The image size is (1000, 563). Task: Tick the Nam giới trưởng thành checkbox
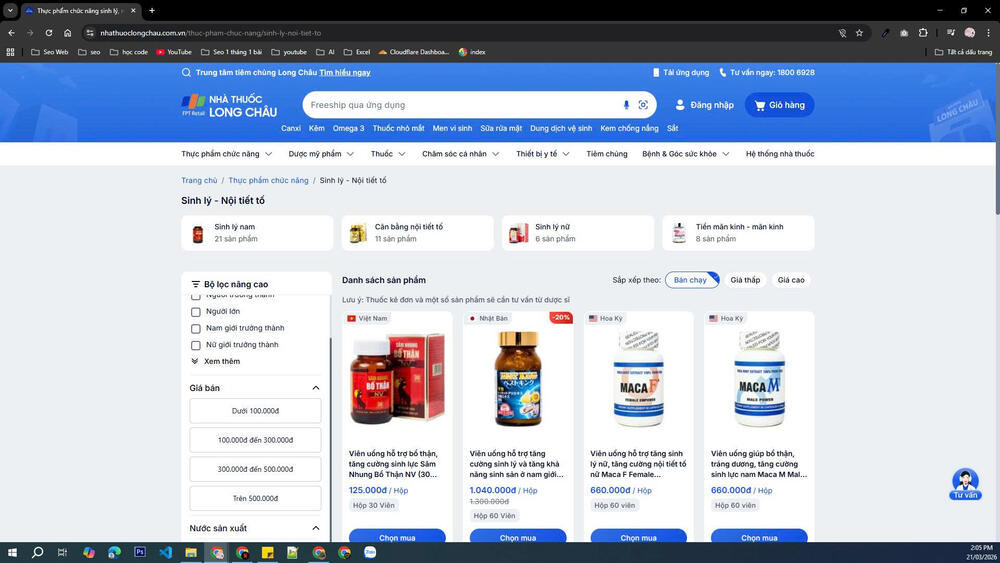click(196, 328)
